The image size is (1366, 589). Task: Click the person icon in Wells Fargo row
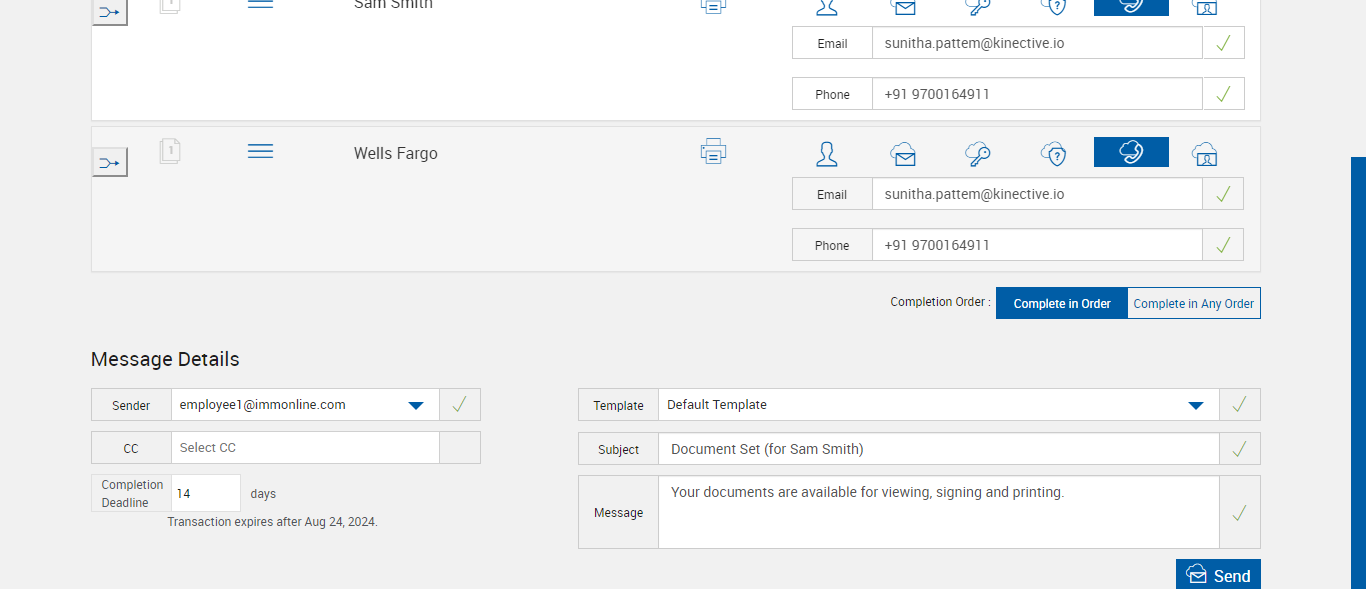(827, 154)
